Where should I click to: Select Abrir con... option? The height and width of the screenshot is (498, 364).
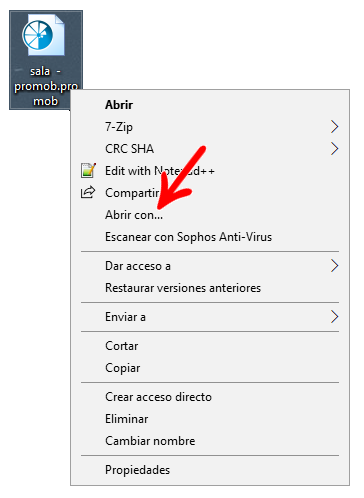click(210, 215)
